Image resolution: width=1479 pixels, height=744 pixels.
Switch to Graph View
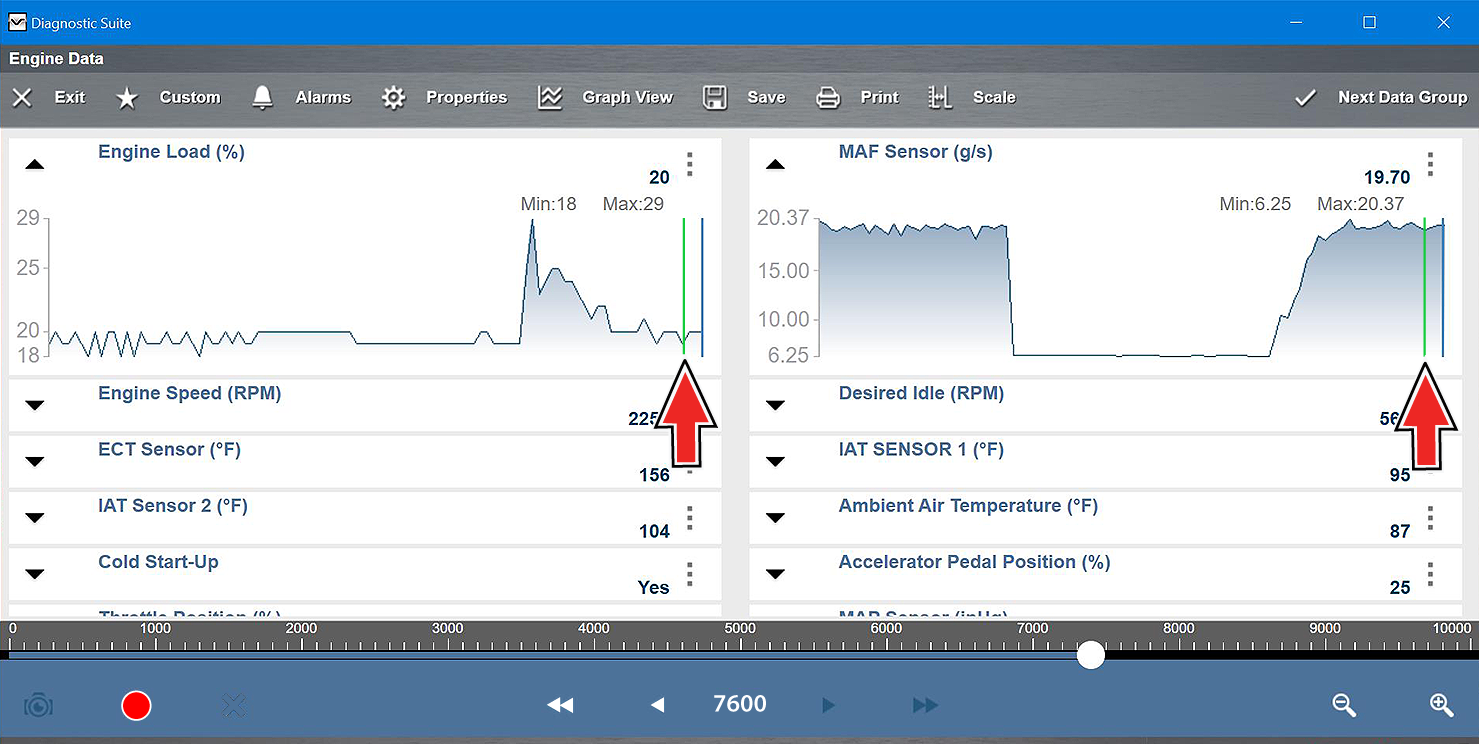click(550, 97)
